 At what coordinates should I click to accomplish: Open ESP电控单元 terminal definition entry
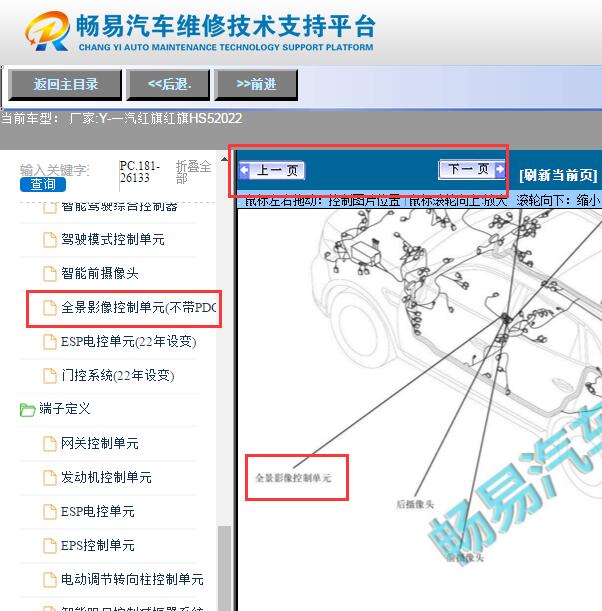point(97,511)
